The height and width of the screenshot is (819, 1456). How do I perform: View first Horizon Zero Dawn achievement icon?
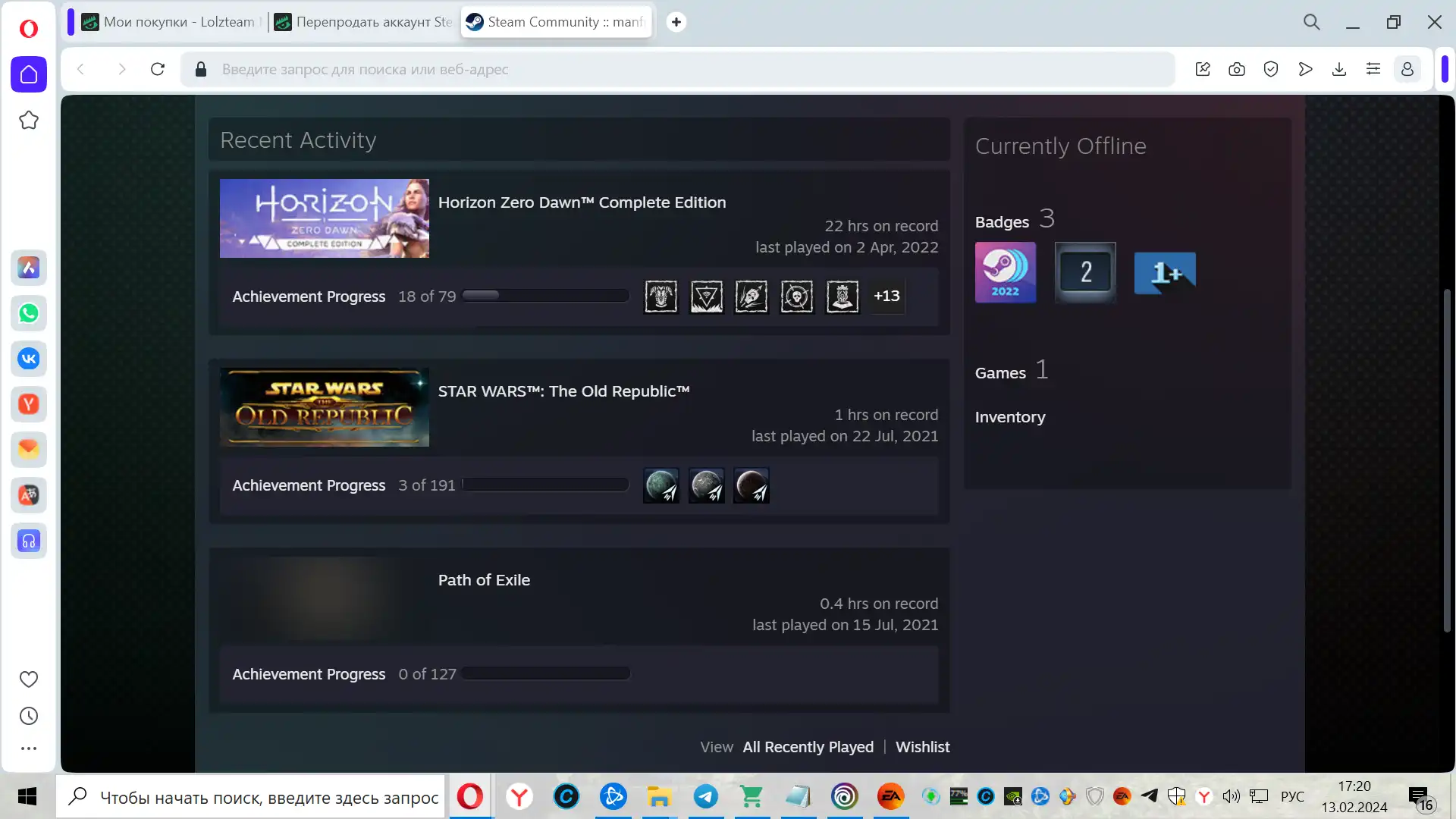click(x=661, y=297)
